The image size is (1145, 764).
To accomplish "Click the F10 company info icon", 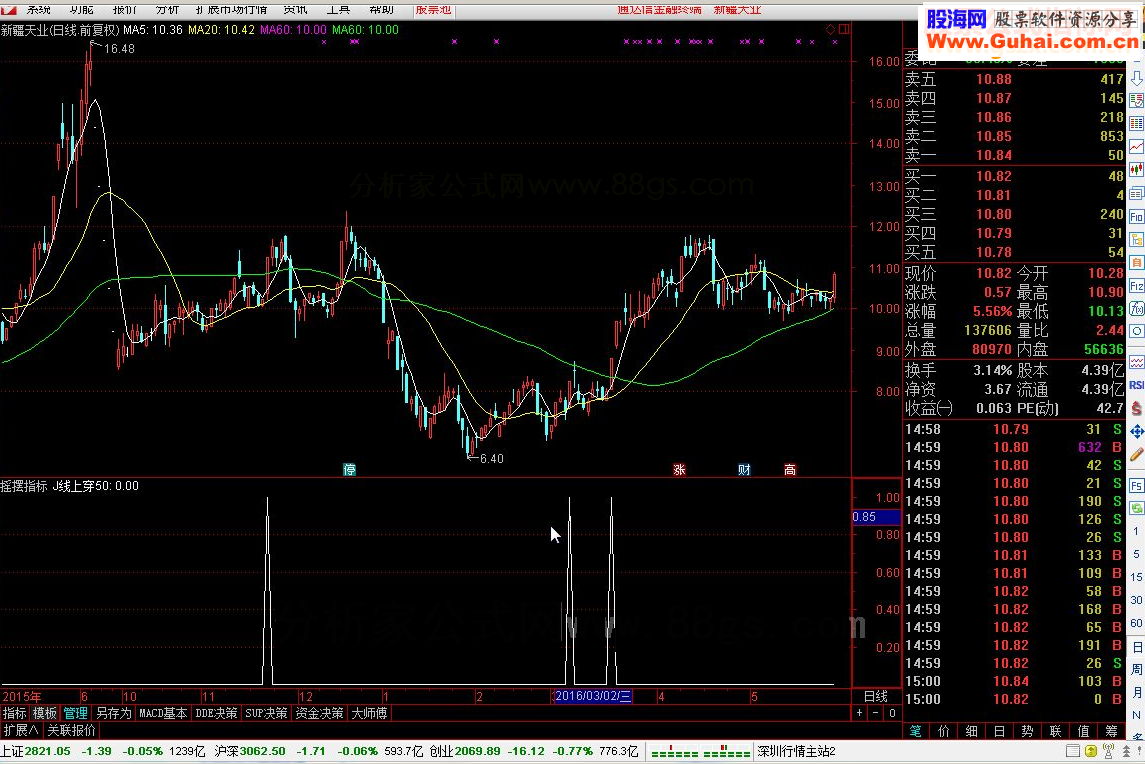I will point(1137,217).
